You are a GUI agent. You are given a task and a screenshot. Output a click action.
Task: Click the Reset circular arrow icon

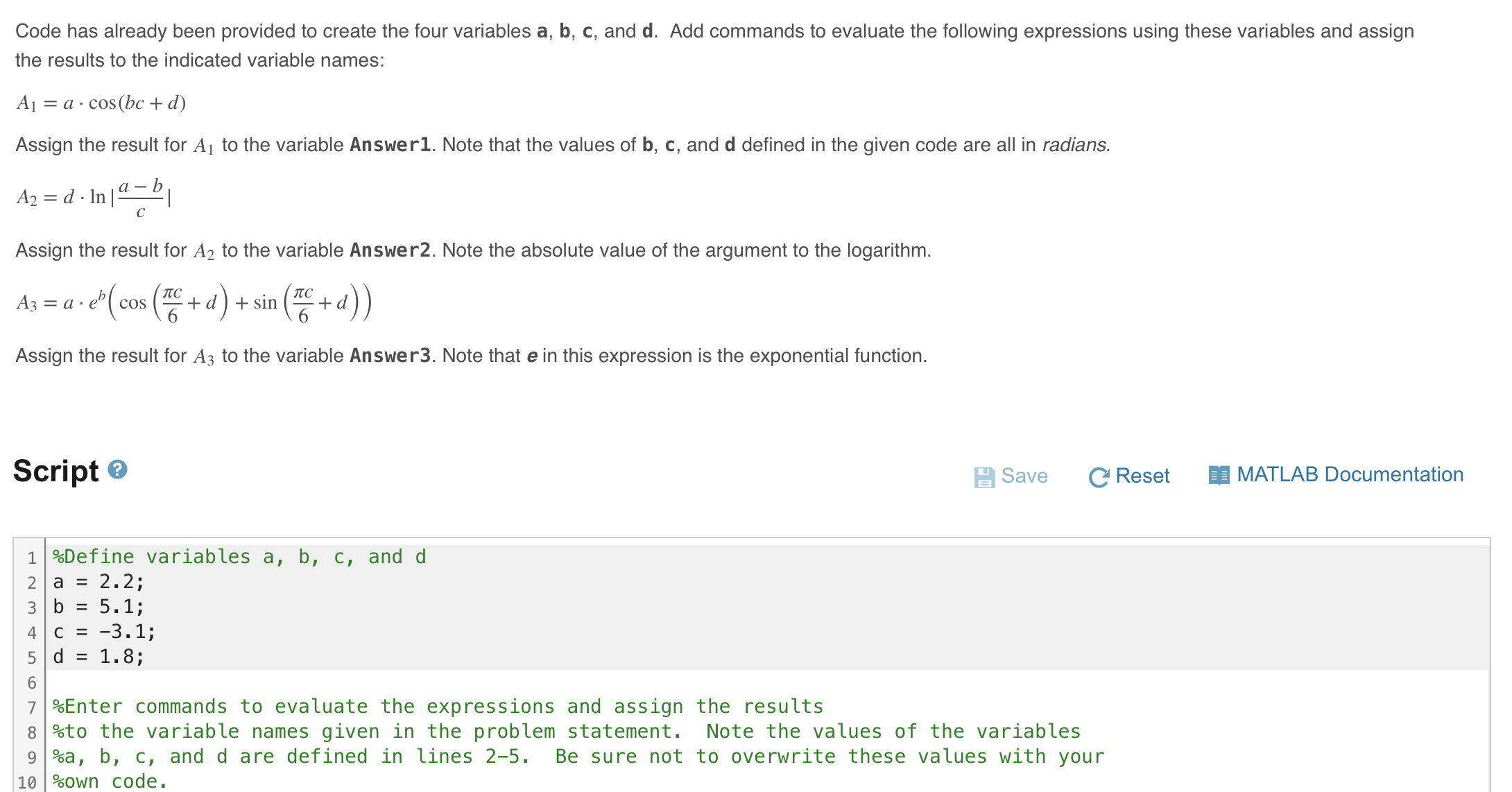point(1099,476)
